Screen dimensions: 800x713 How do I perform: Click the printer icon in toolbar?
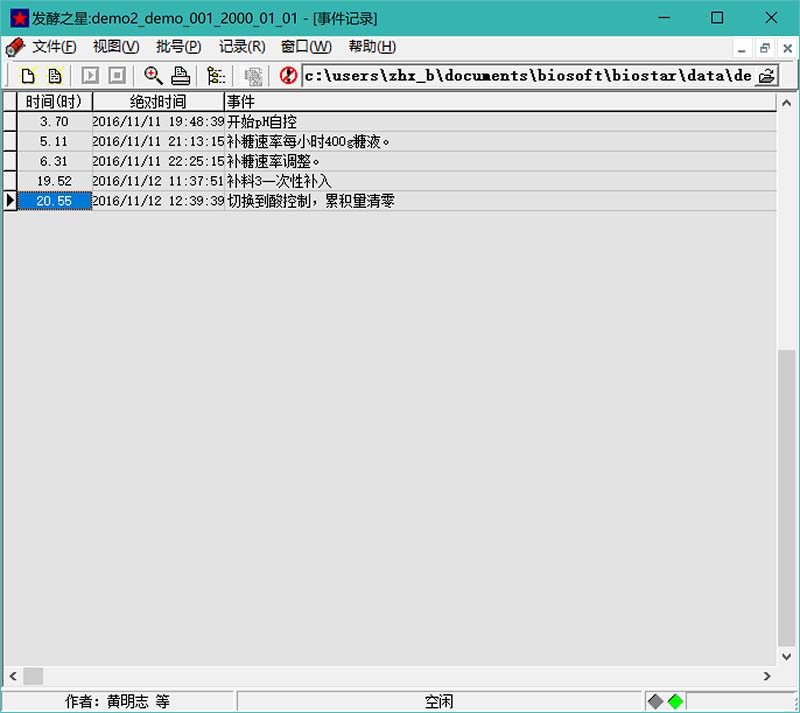coord(180,75)
